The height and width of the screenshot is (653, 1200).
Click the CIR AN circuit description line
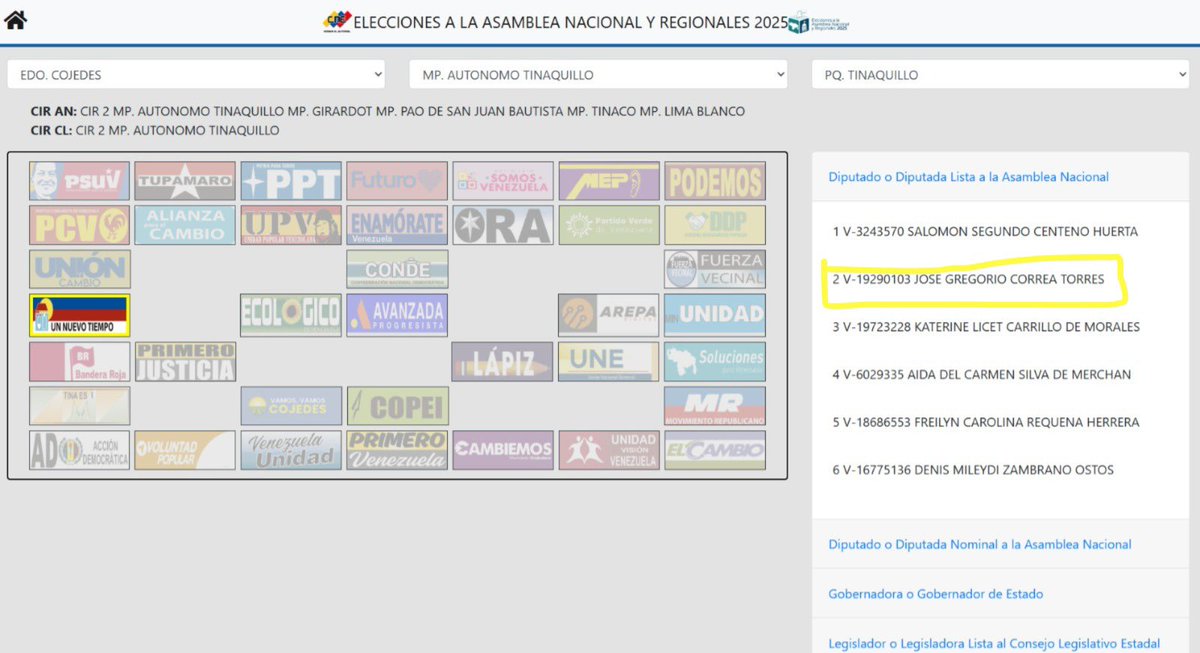coord(388,111)
